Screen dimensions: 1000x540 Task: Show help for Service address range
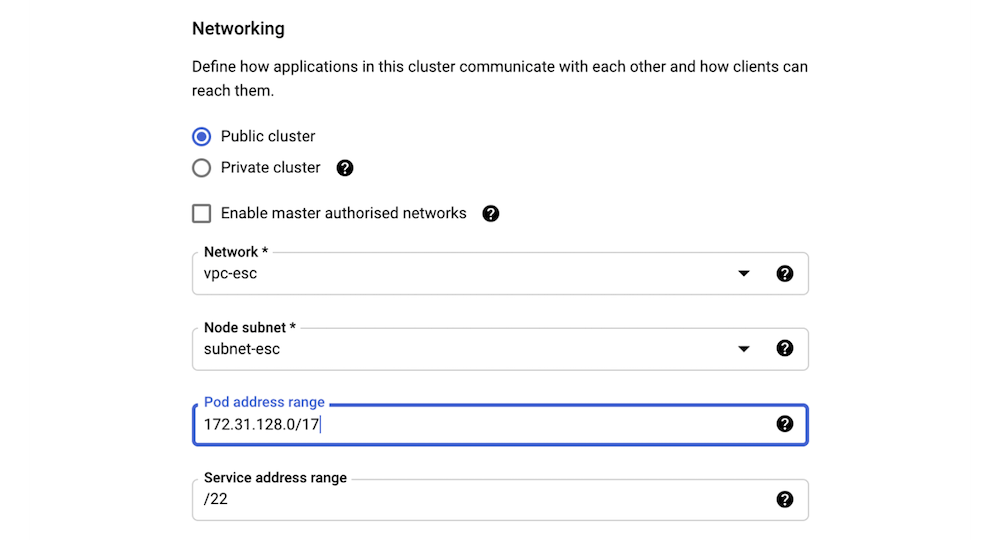pyautogui.click(x=785, y=499)
